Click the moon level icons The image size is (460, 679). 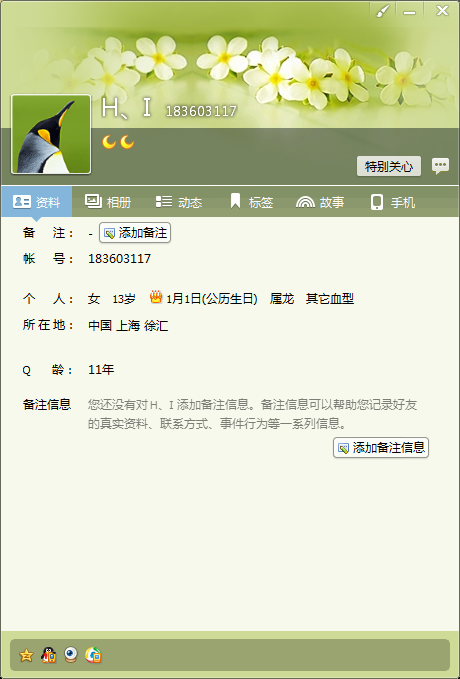[x=118, y=142]
